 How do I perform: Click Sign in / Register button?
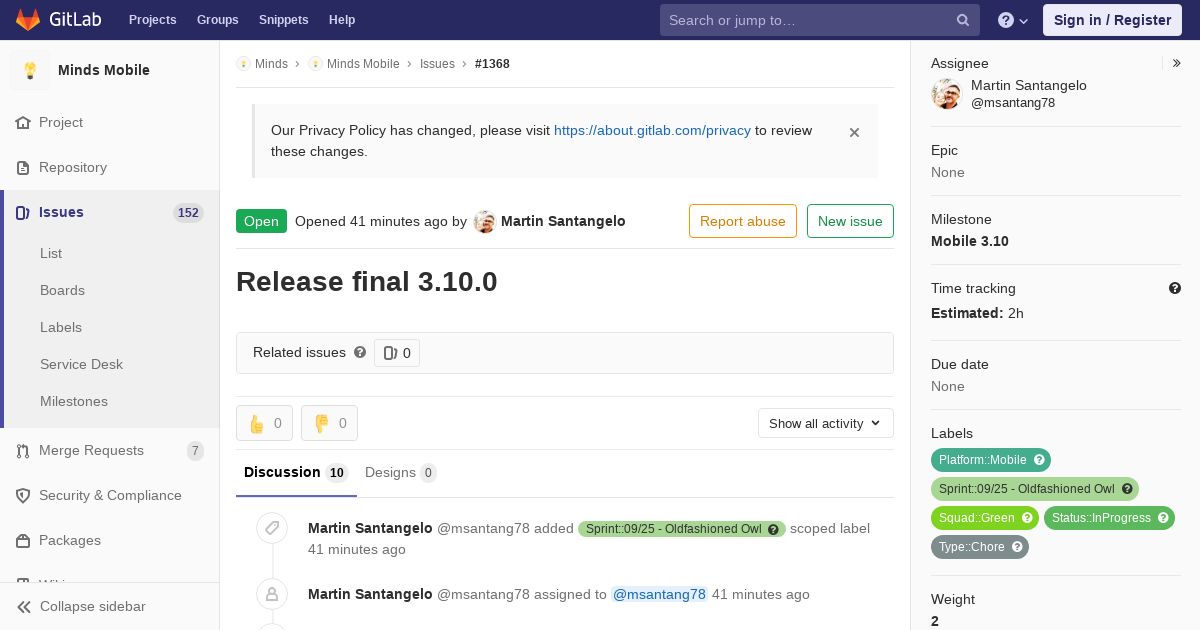click(1112, 20)
